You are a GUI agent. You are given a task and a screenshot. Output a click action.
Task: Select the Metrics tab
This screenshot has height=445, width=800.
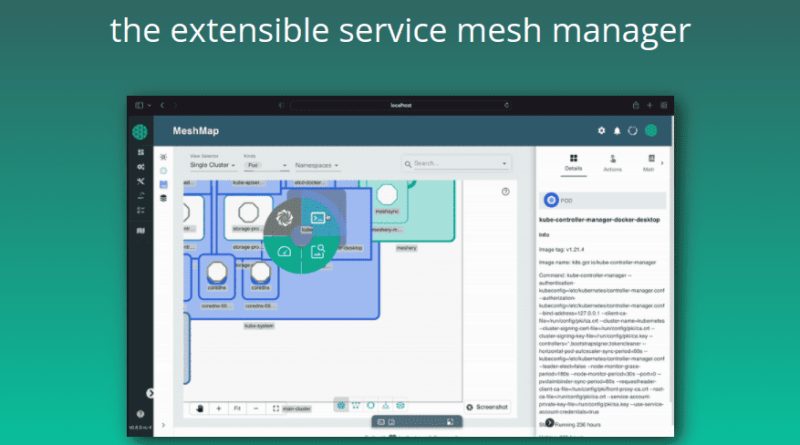click(x=649, y=163)
